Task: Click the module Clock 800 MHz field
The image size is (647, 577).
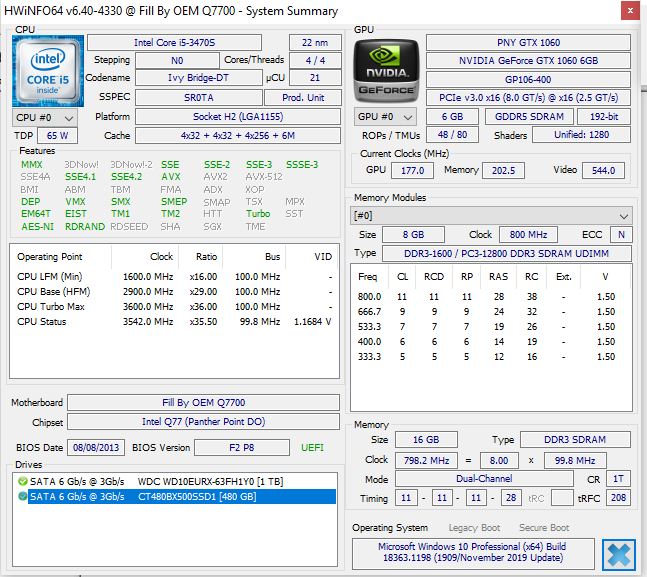Action: (x=528, y=234)
